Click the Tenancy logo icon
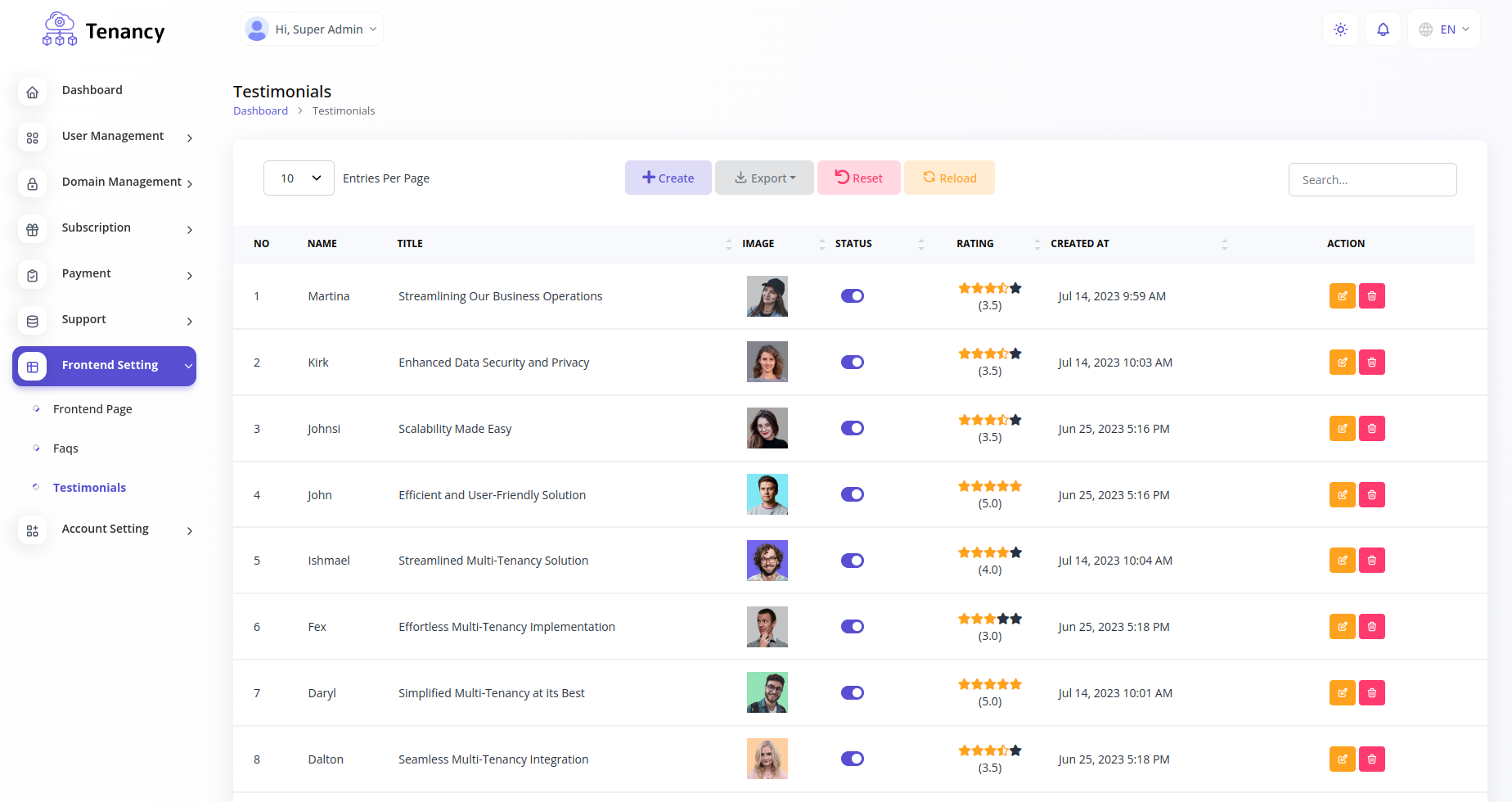1512x802 pixels. point(60,29)
